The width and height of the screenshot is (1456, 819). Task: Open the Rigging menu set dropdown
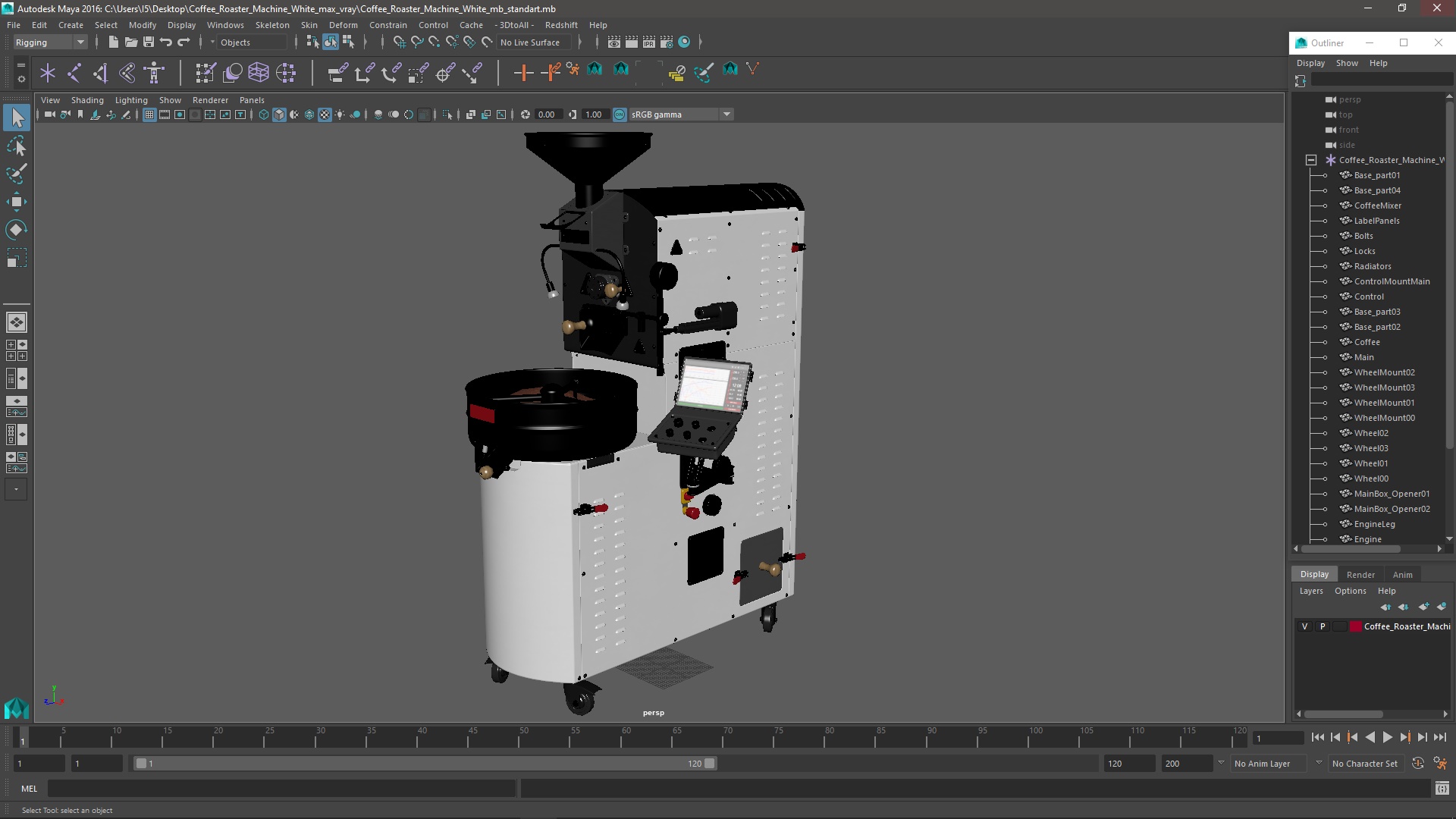click(x=50, y=42)
